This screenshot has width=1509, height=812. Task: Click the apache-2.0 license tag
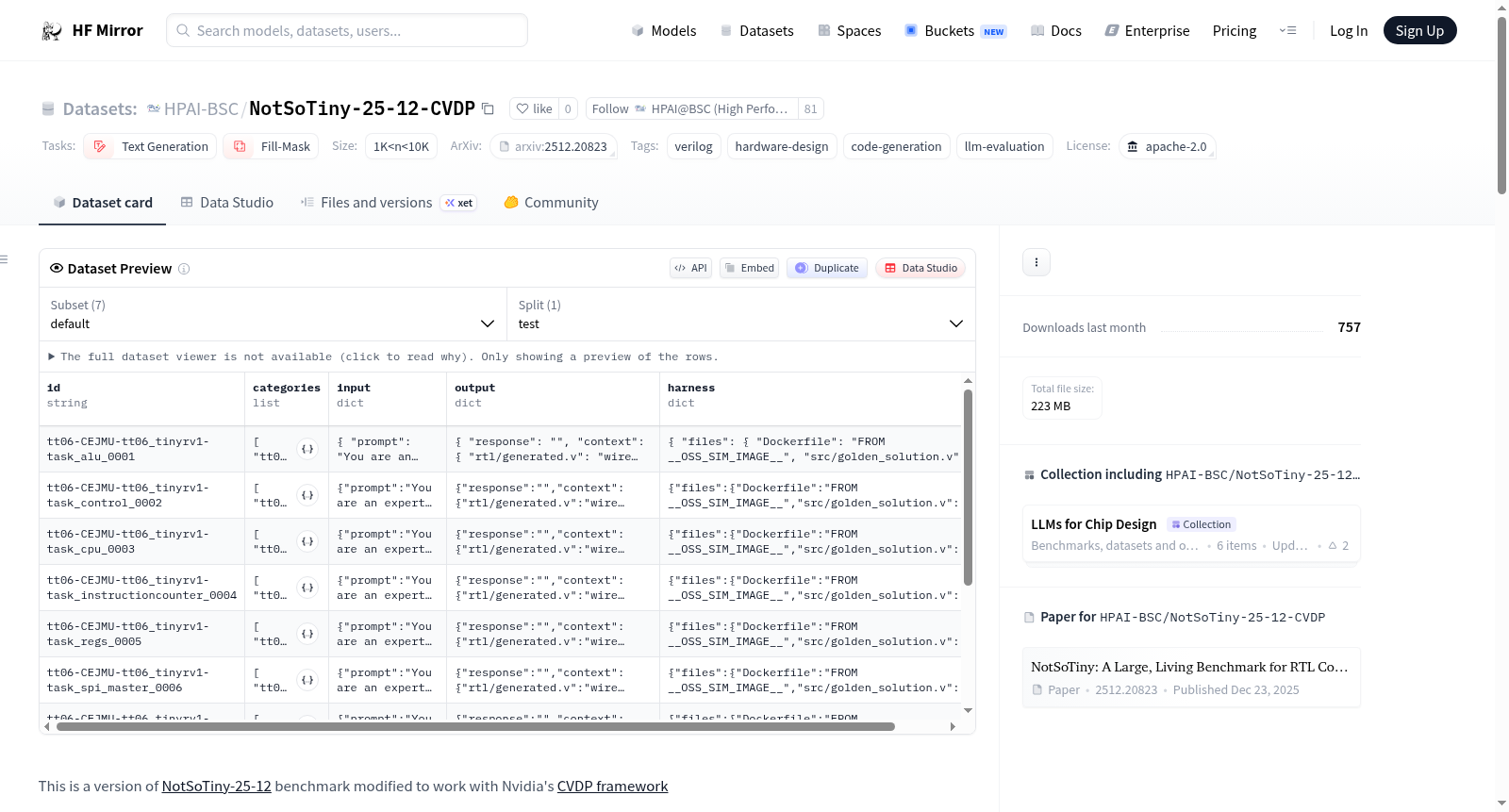(x=1167, y=146)
